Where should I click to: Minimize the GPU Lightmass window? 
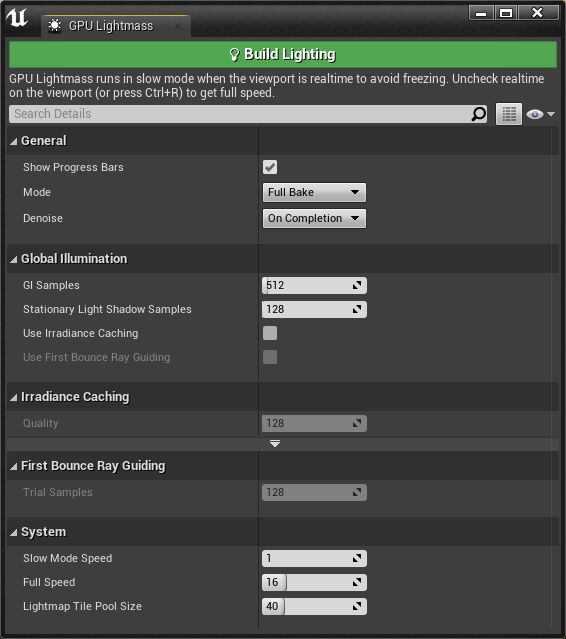click(481, 13)
